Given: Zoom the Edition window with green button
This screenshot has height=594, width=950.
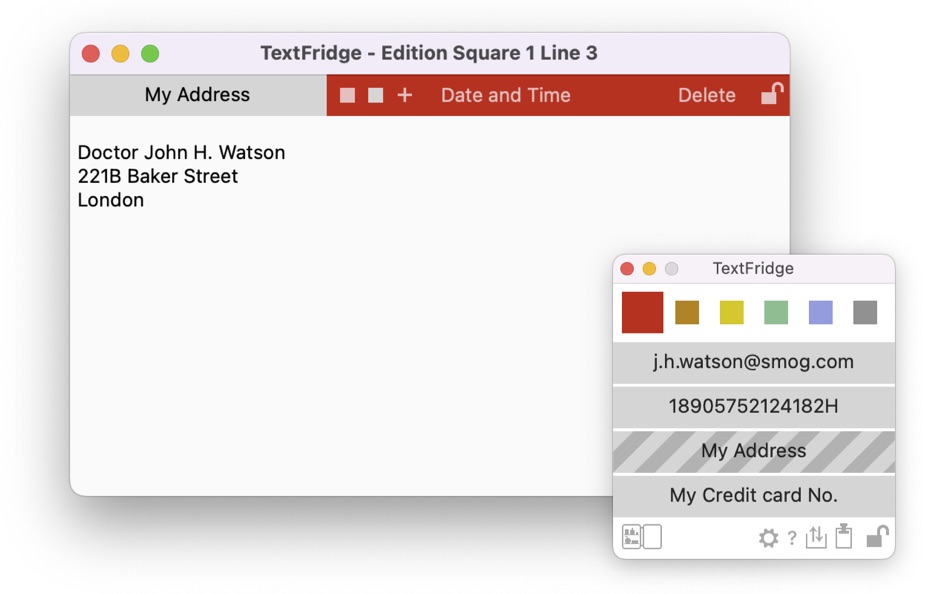Looking at the screenshot, I should click(x=150, y=54).
